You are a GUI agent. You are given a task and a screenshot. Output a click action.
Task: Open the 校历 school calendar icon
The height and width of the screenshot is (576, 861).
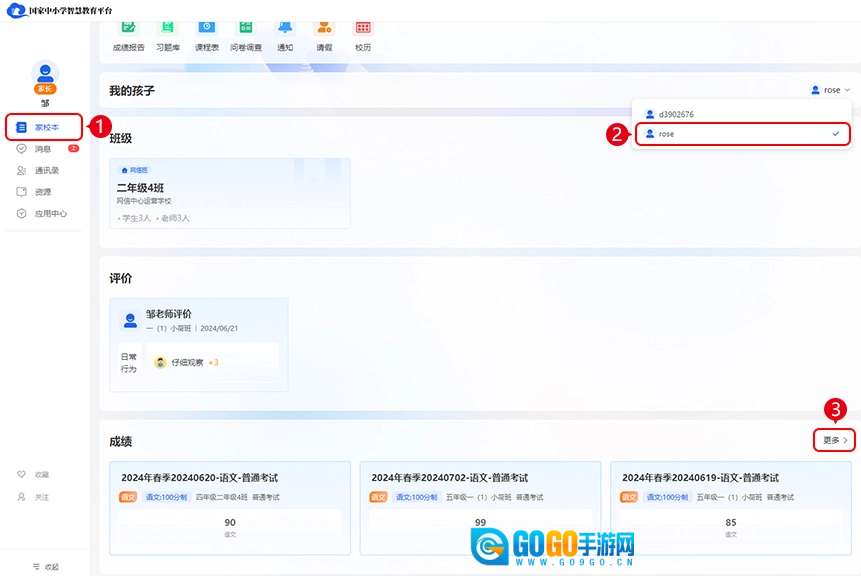tap(363, 29)
